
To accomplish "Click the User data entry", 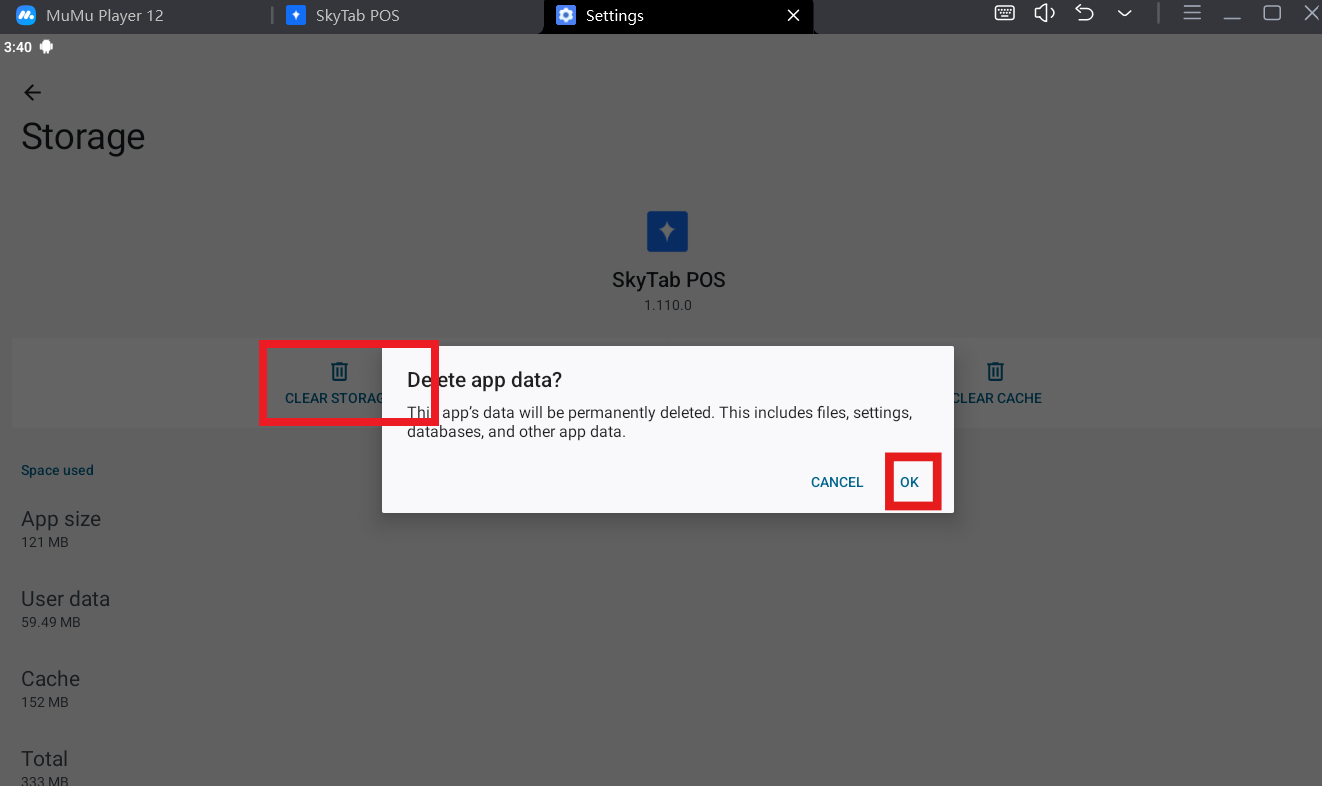I will tap(65, 609).
